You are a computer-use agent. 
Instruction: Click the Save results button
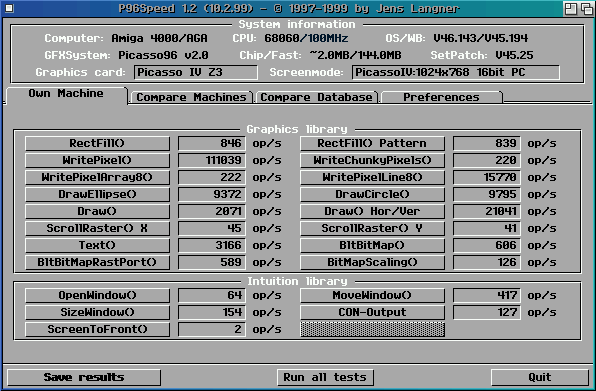pyautogui.click(x=84, y=377)
